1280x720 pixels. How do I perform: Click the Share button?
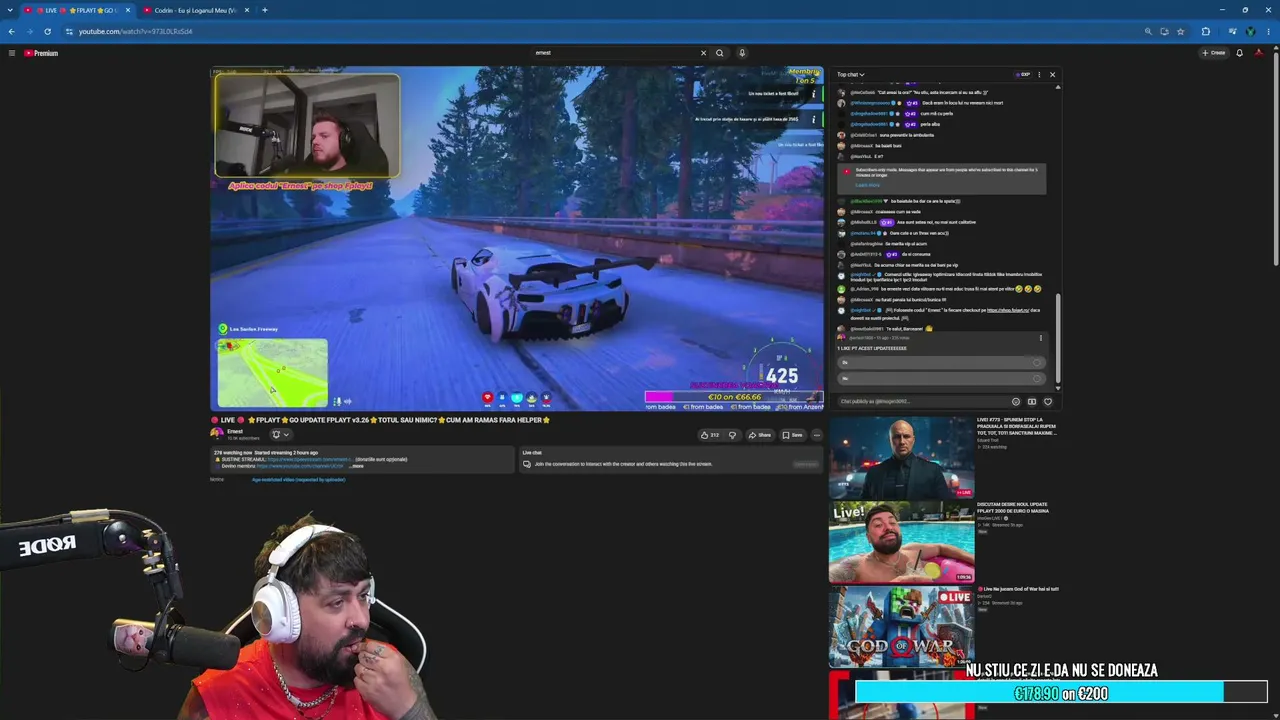(760, 435)
